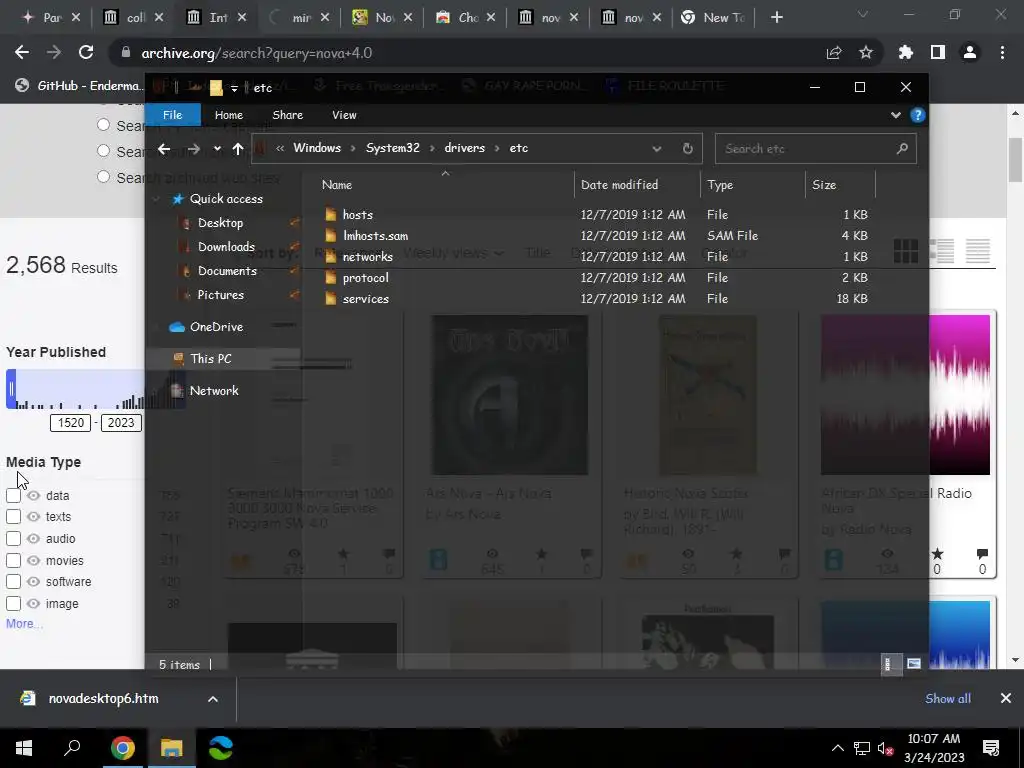
Task: Open a new Chrome tab with plus
Action: click(776, 18)
